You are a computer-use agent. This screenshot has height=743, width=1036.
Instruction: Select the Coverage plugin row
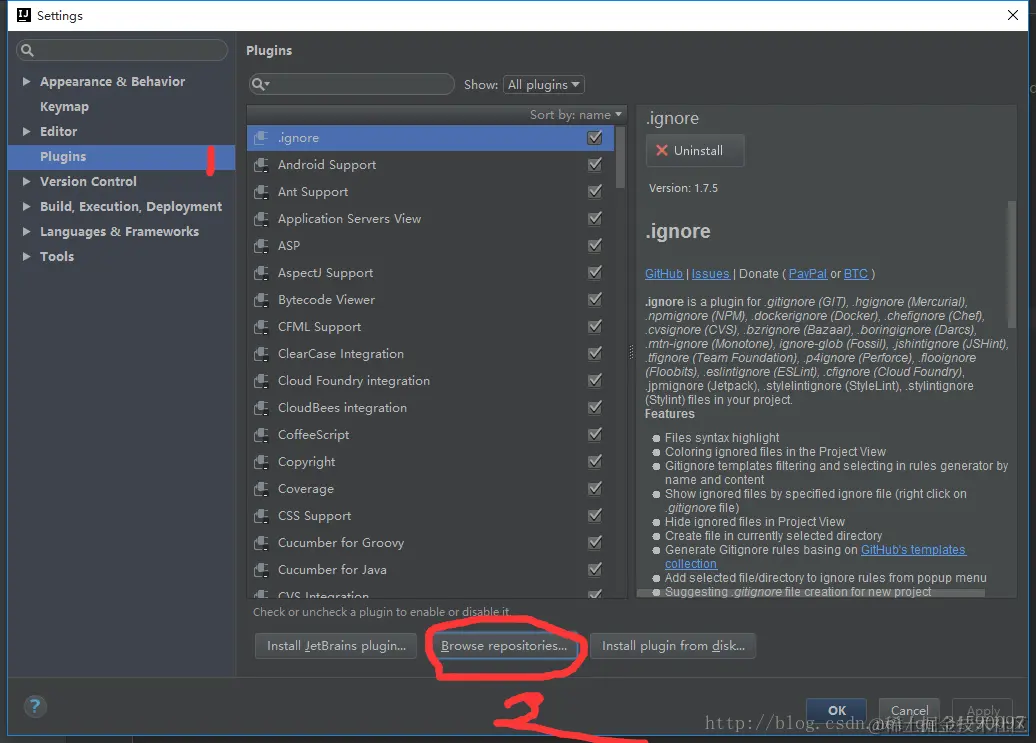click(x=431, y=489)
